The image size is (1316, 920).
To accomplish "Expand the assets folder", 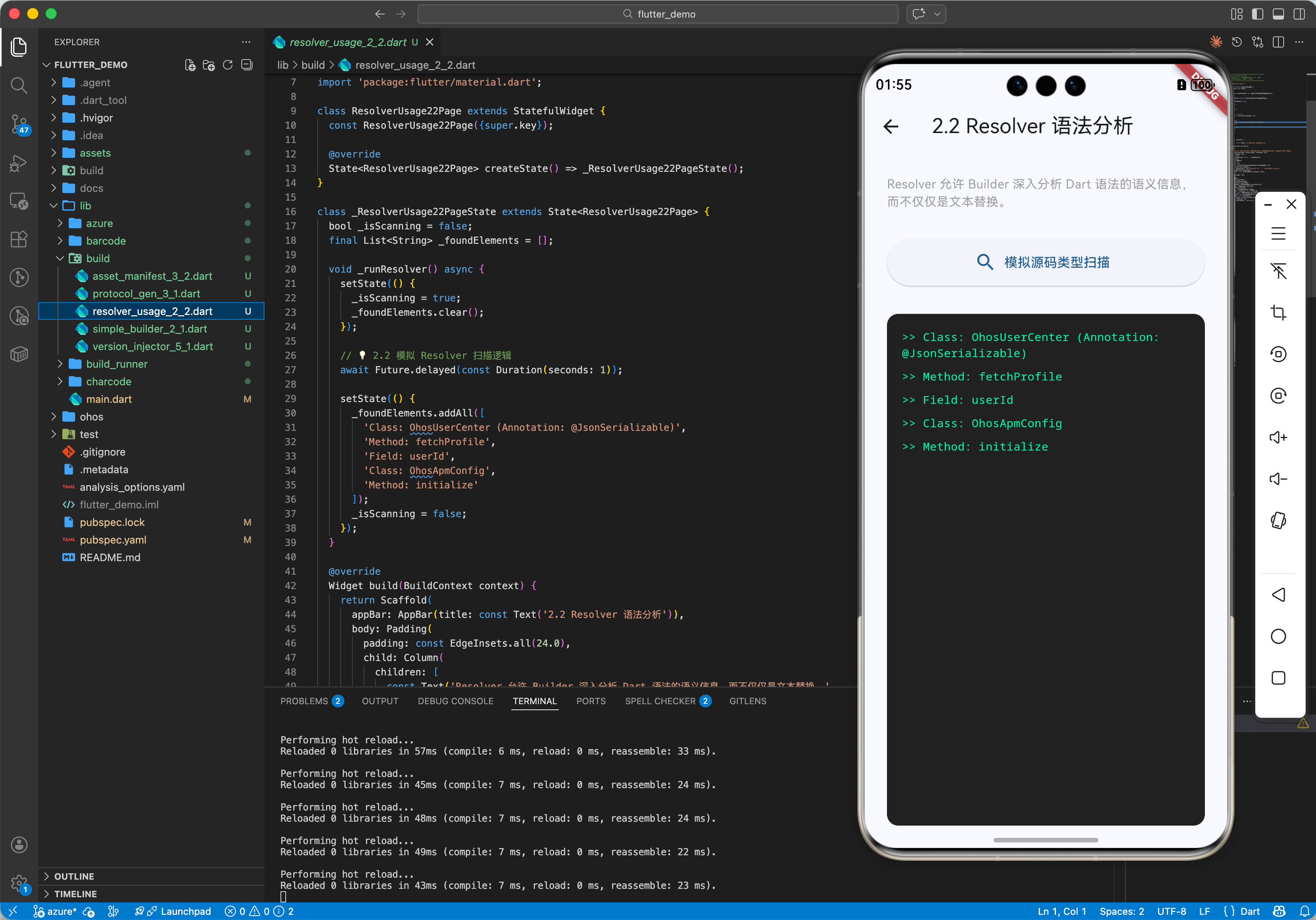I will click(x=95, y=153).
